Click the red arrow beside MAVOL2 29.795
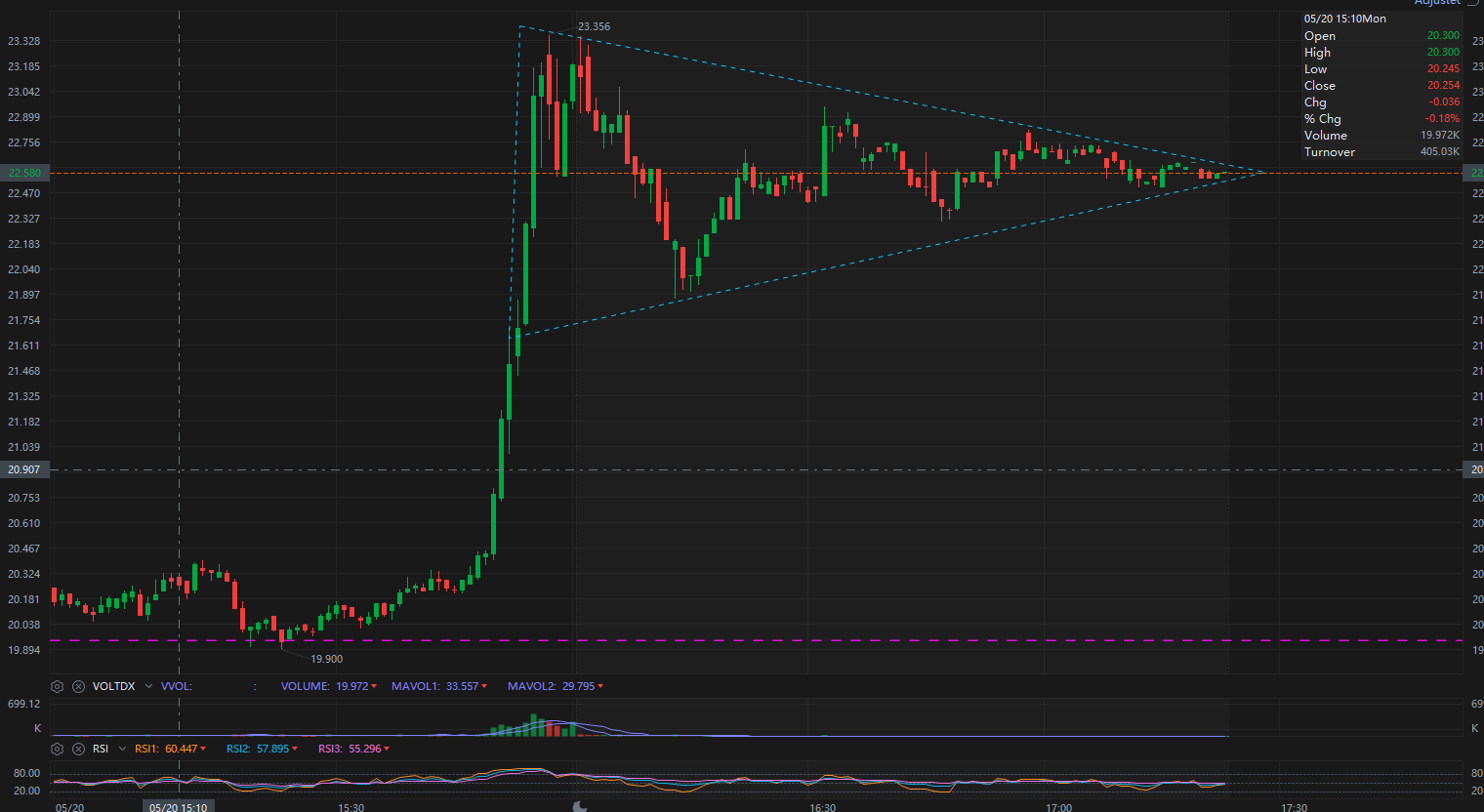The height and width of the screenshot is (812, 1484). point(600,686)
